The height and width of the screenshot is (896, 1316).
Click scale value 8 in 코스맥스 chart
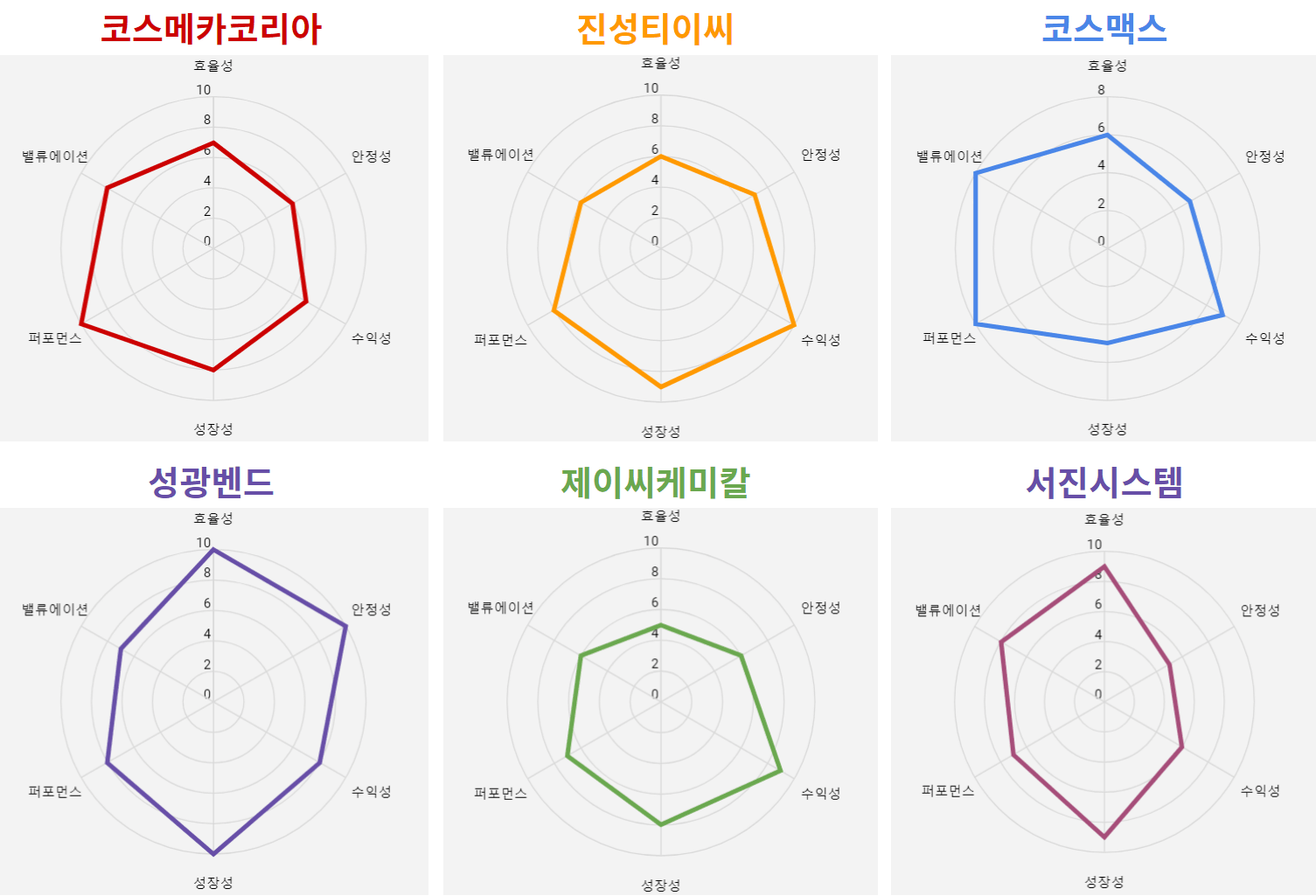[1101, 90]
